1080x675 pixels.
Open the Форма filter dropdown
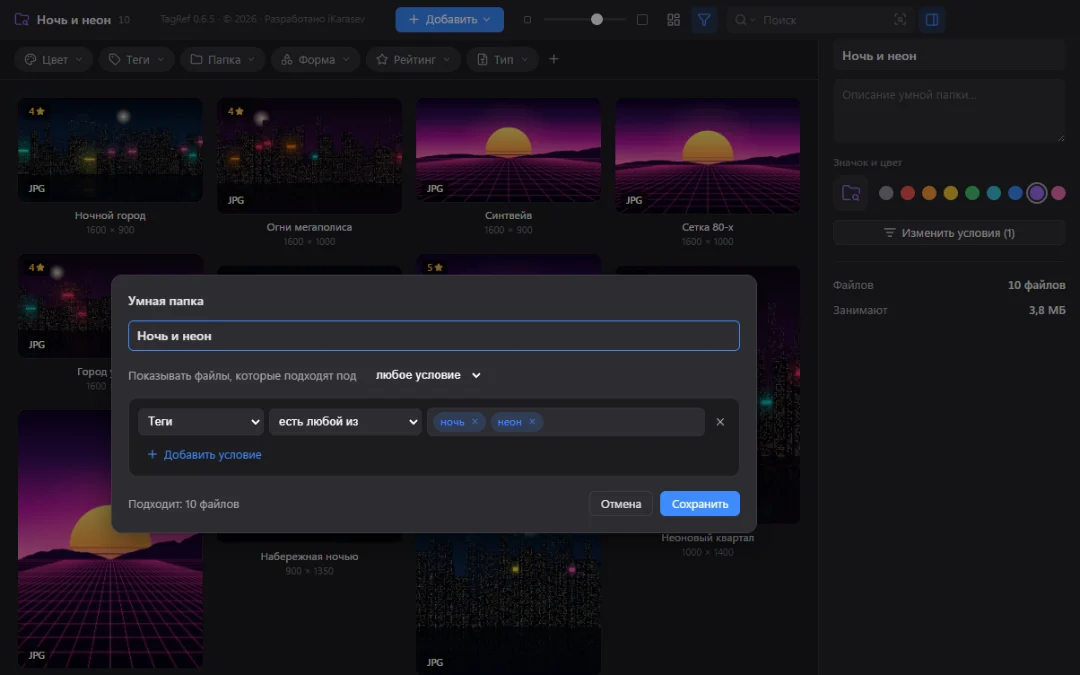315,59
